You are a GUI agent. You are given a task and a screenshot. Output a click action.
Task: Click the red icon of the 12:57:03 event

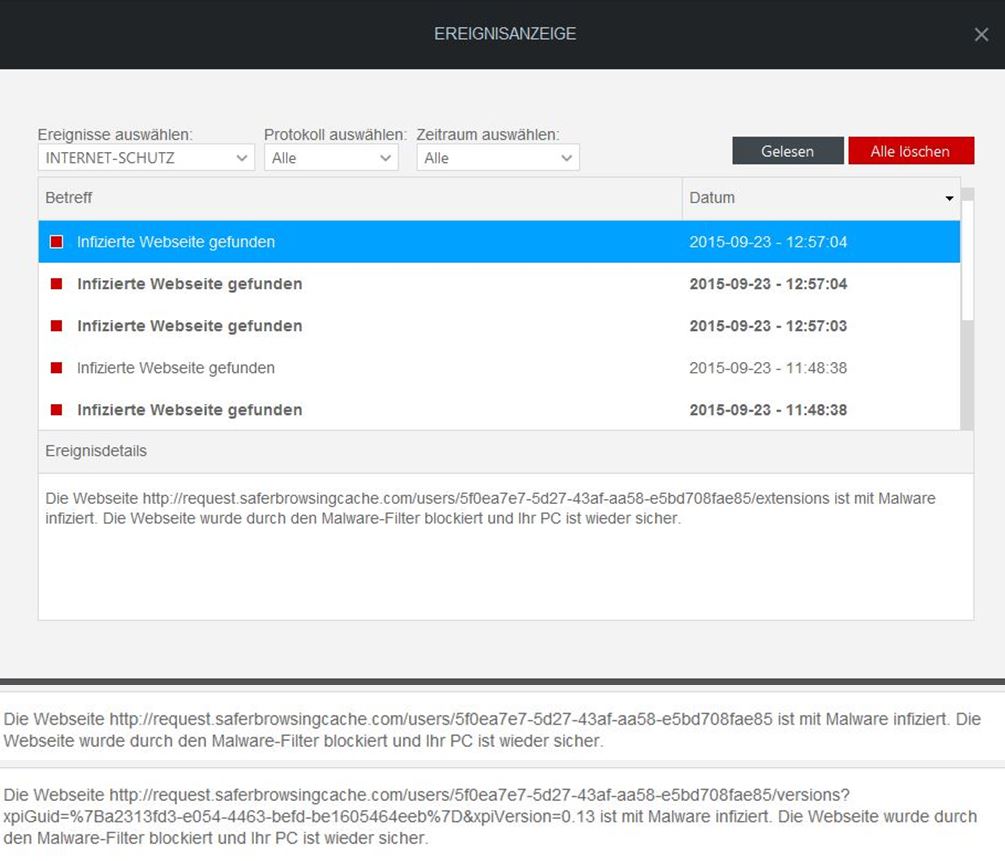point(56,326)
